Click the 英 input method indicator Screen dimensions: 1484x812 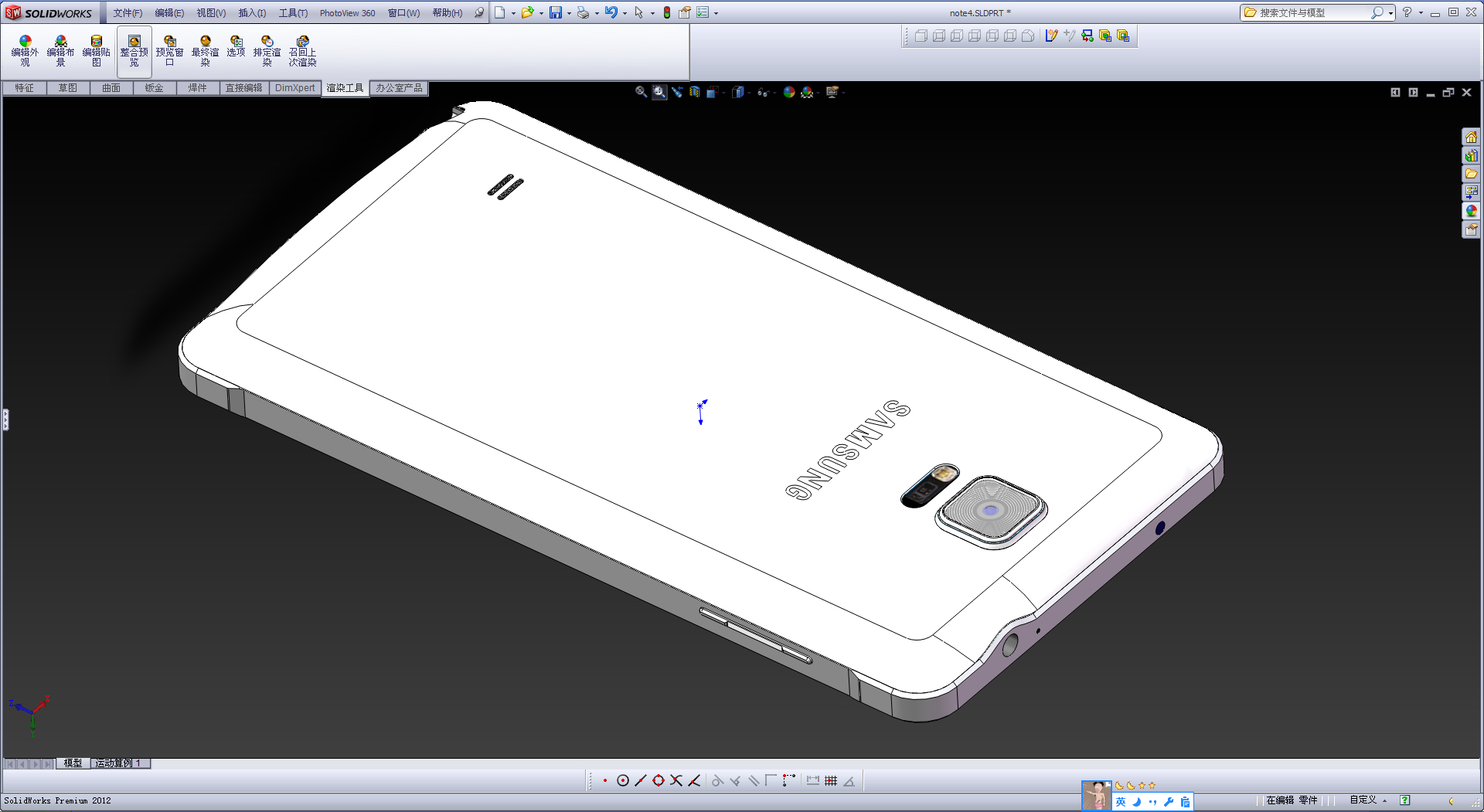click(1121, 802)
